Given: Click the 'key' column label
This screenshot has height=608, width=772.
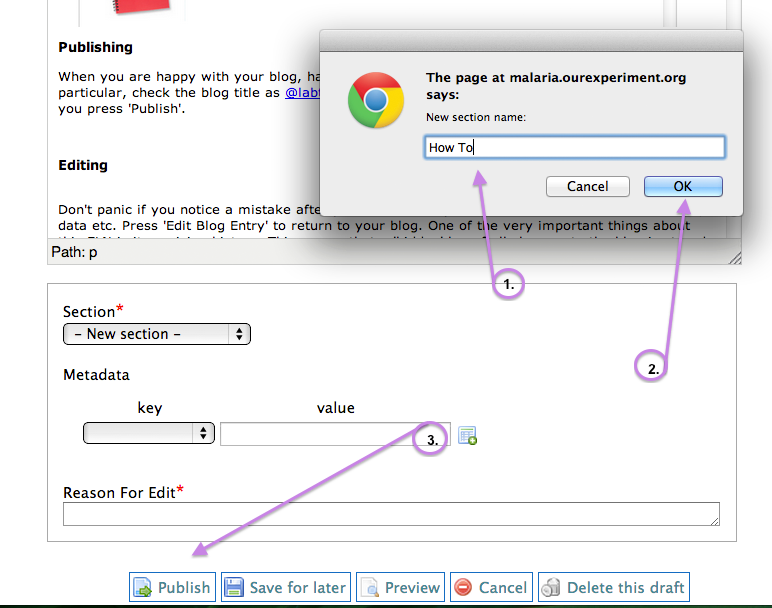Looking at the screenshot, I should point(150,408).
